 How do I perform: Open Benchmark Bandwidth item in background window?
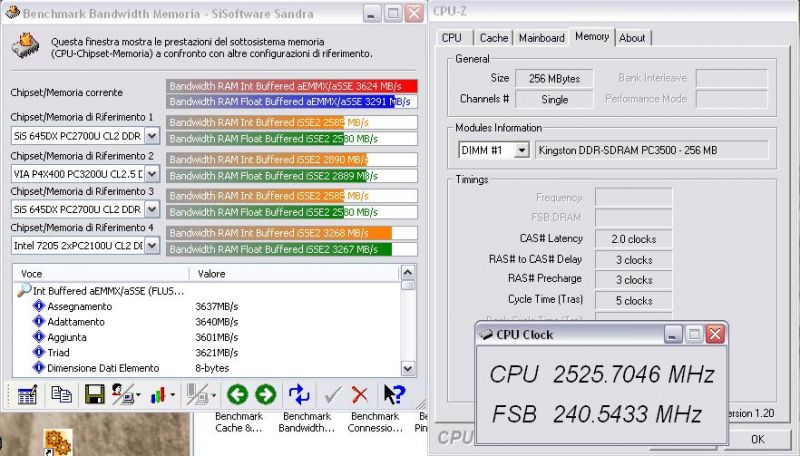(x=307, y=422)
